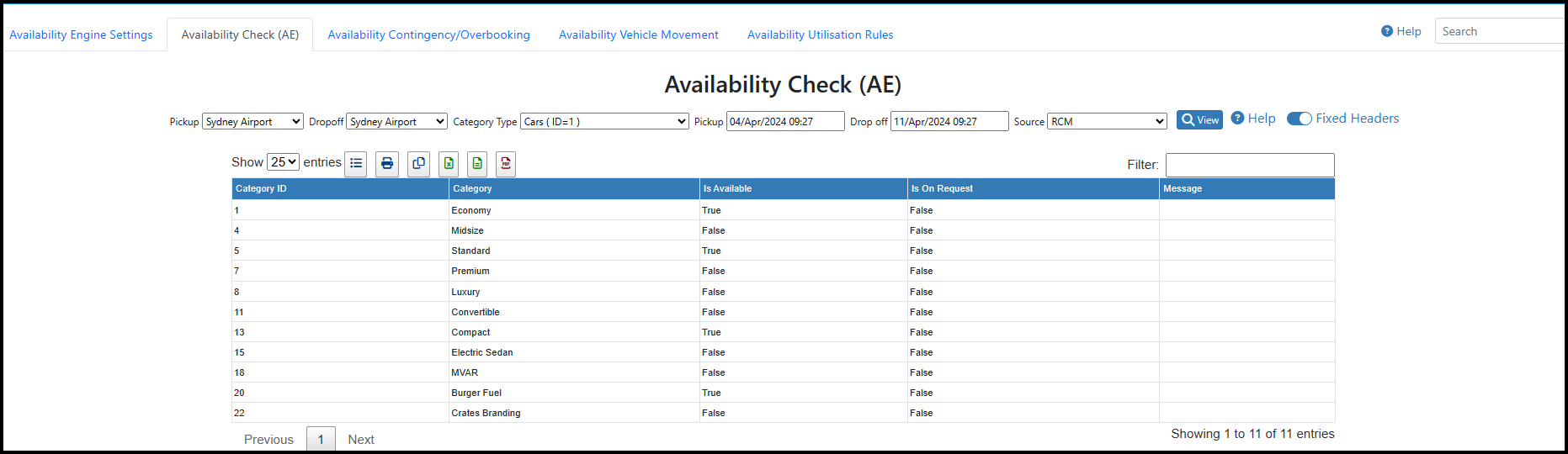This screenshot has height=454, width=1568.
Task: Click the Help link beside View
Action: tap(1253, 119)
